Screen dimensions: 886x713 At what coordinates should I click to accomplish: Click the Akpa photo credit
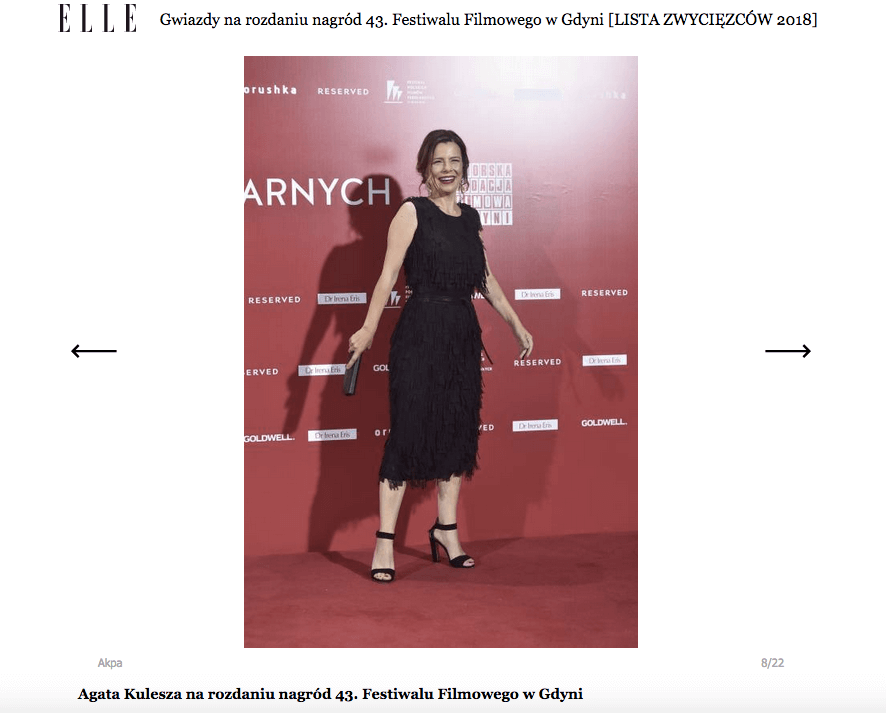point(110,663)
